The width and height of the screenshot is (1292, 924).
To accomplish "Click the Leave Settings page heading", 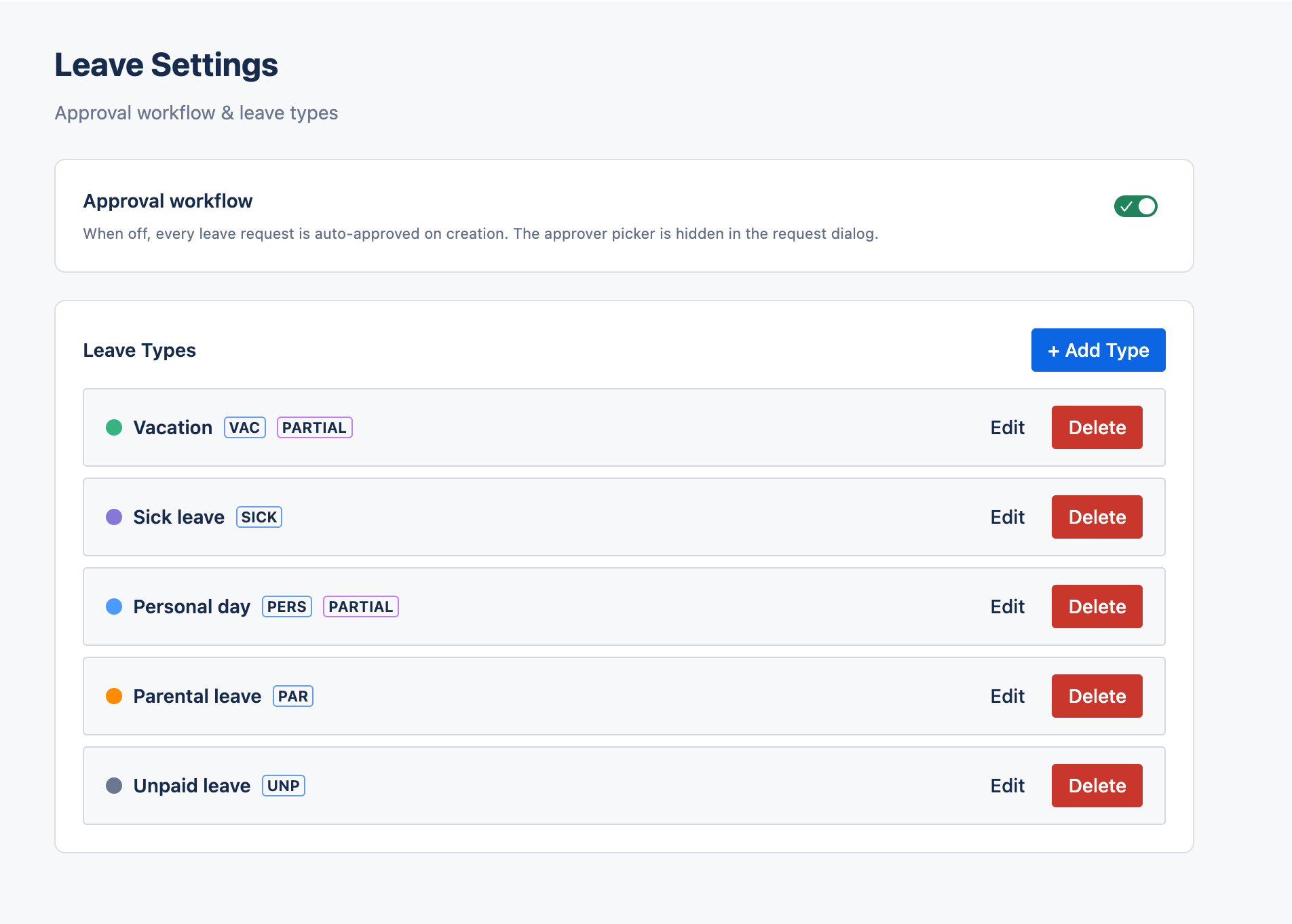I will (166, 65).
